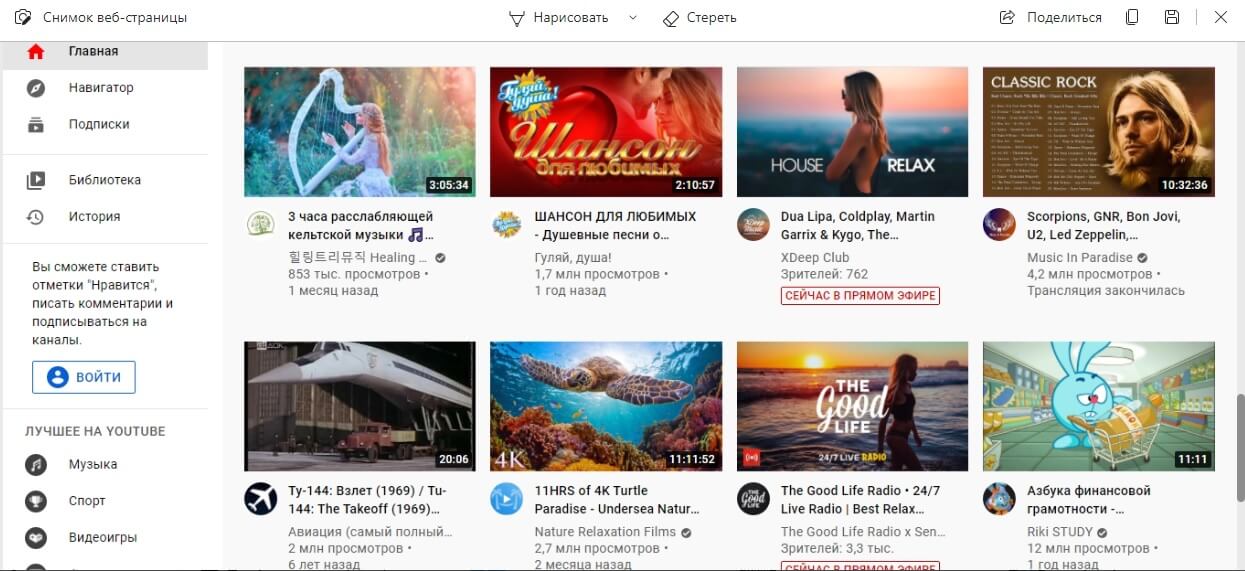
Task: Open the Video Games (Видеоигры) menu item
Action: pos(102,538)
